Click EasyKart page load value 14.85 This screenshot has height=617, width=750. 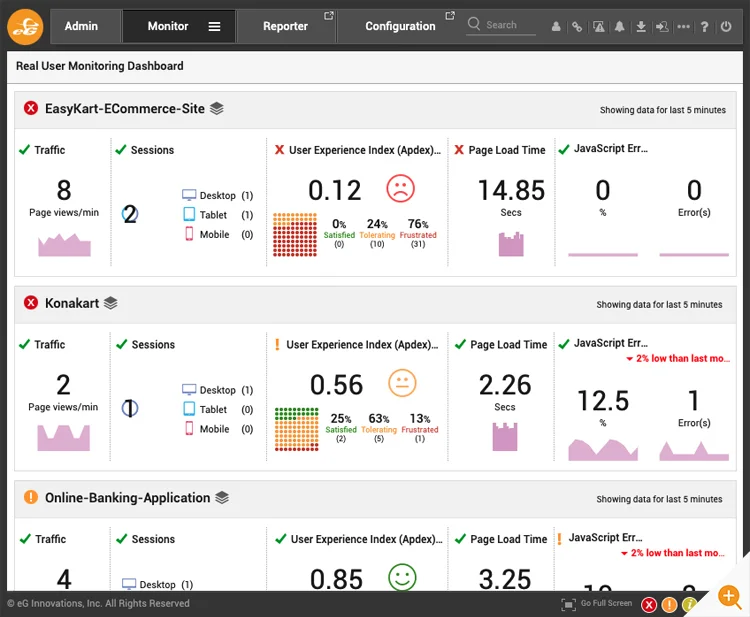(511, 190)
